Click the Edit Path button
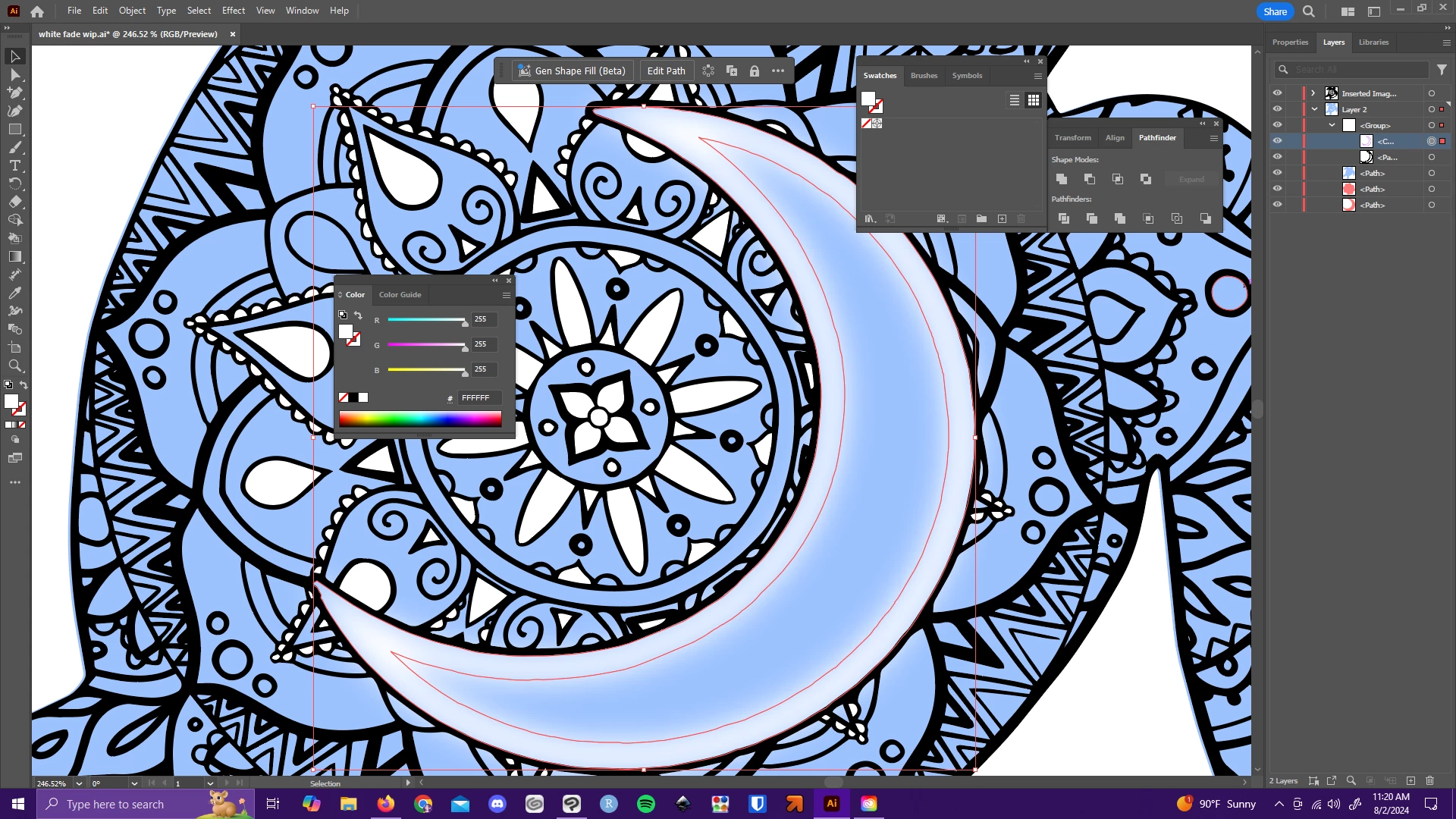Image resolution: width=1456 pixels, height=819 pixels. pos(666,71)
